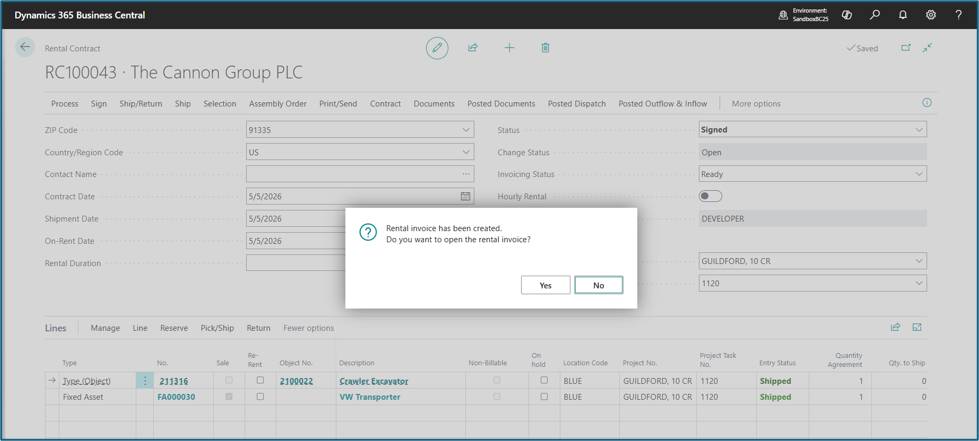Open Posted Outflow & Inflow menu
979x441 pixels.
662,104
